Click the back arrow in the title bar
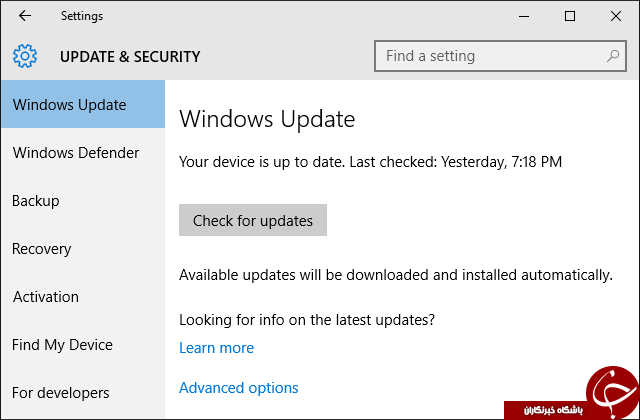Screen dimensions: 640x420 25,16
